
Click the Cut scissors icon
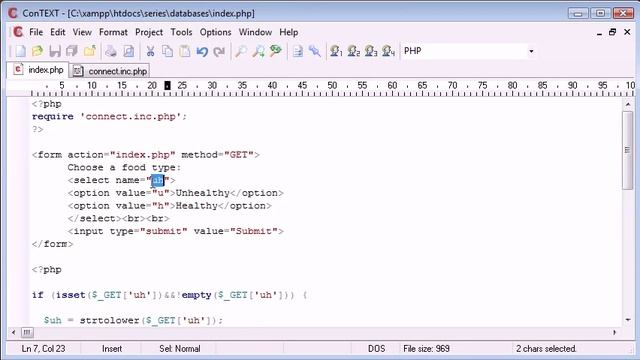[x=150, y=51]
